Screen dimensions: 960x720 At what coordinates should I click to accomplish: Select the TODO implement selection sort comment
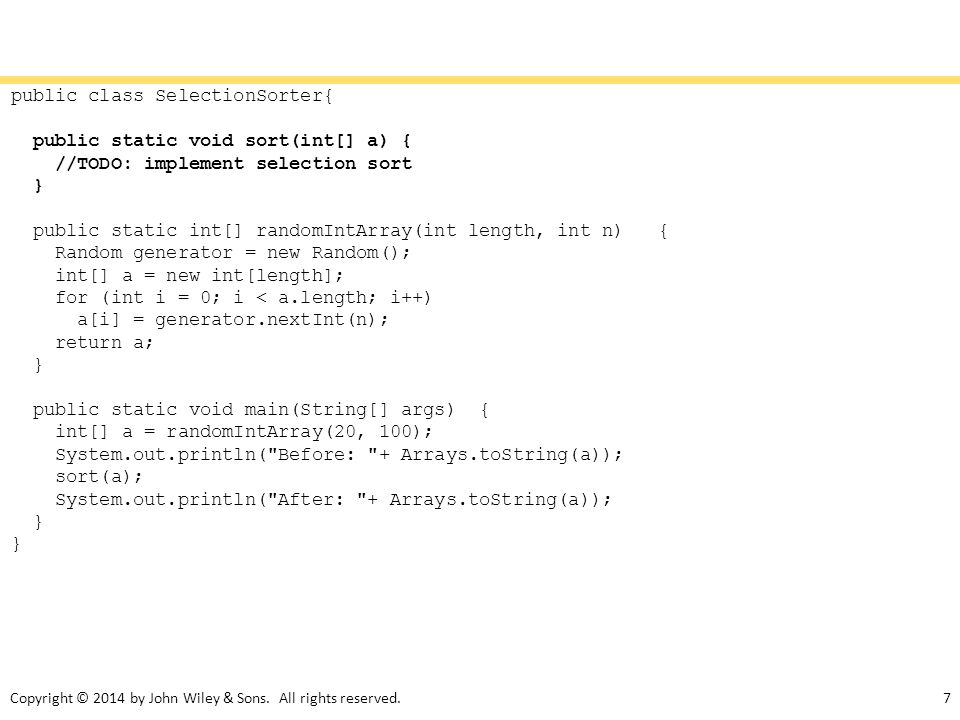tap(233, 163)
